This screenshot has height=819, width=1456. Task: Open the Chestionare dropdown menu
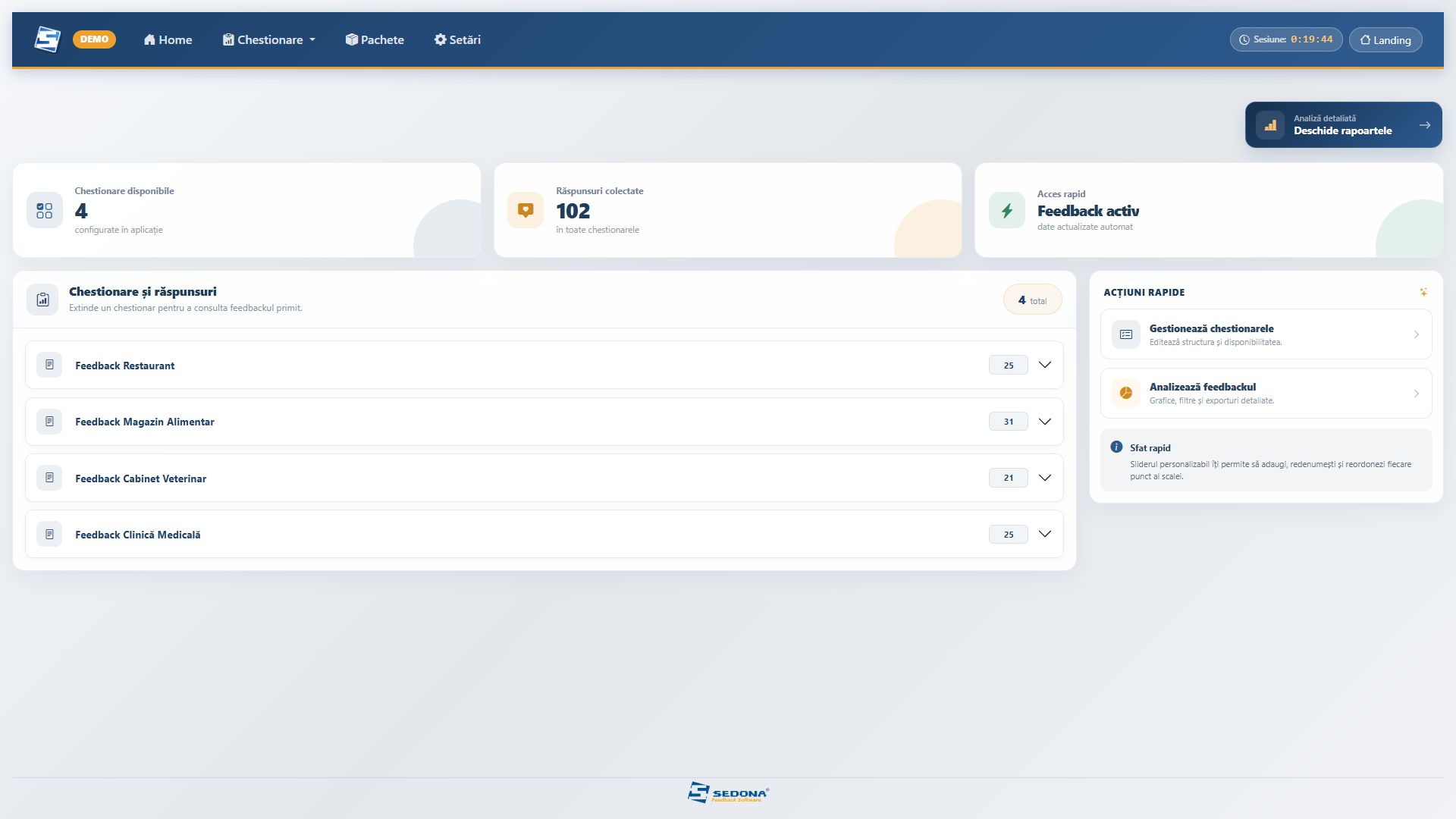(x=269, y=39)
